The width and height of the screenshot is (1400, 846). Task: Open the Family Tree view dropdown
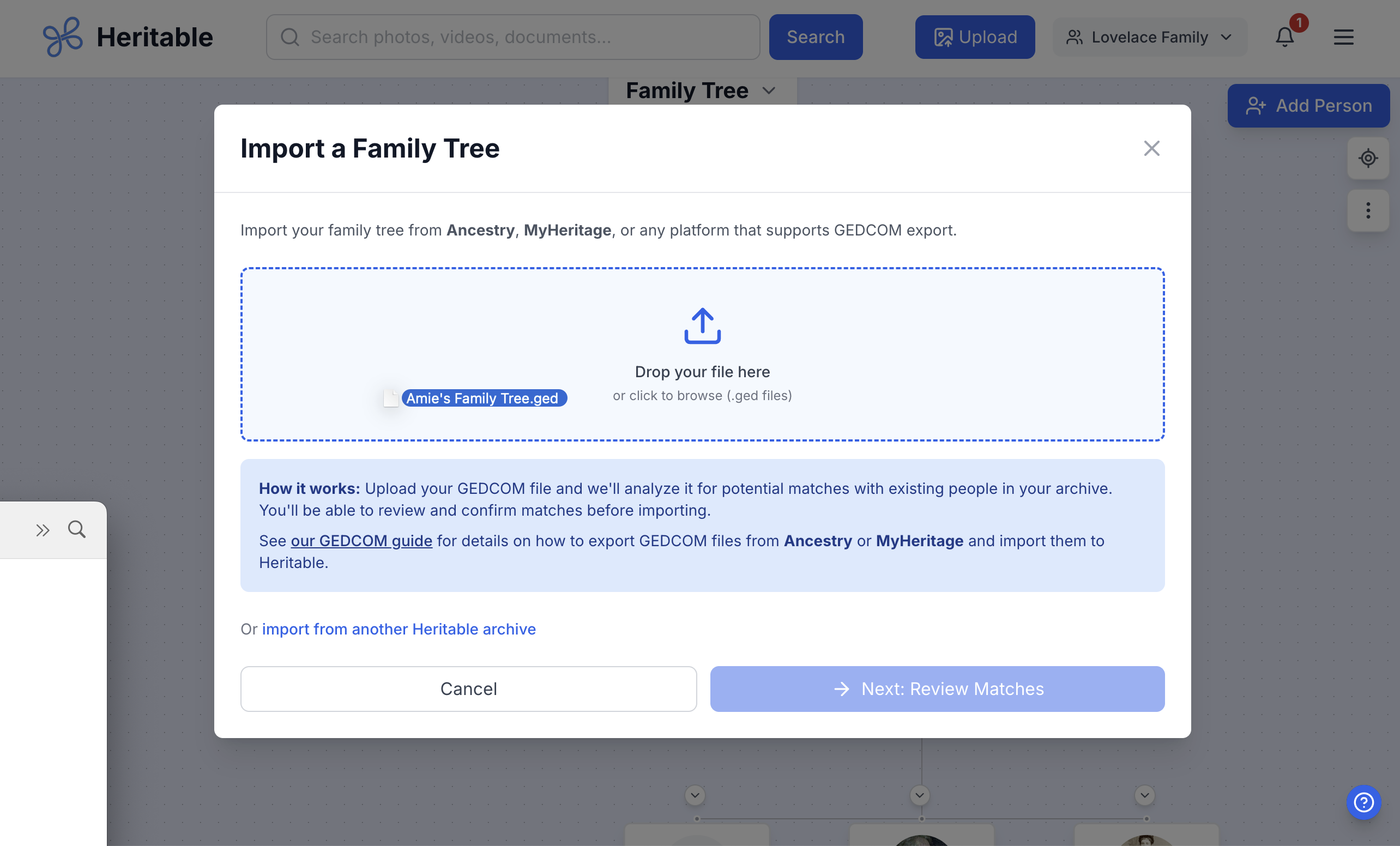[x=701, y=90]
